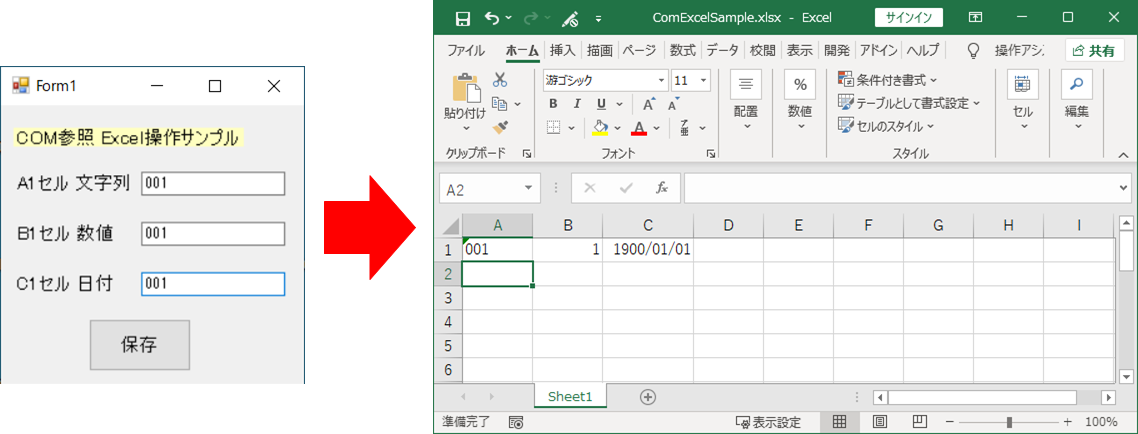Expand the Name Box dropdown for A2
Image resolution: width=1138 pixels, height=434 pixels.
coord(529,188)
